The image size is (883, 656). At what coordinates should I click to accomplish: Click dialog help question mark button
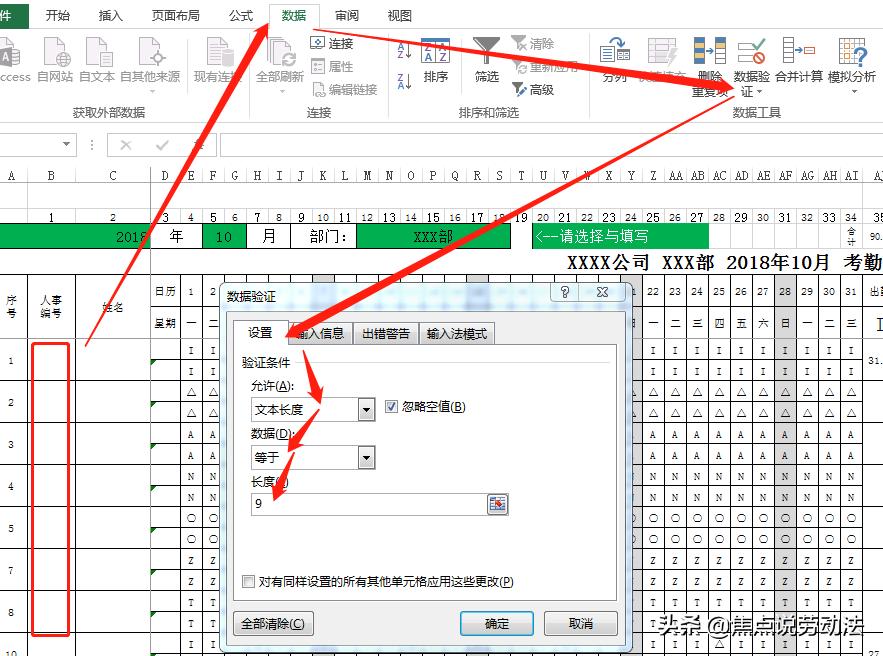coord(565,292)
